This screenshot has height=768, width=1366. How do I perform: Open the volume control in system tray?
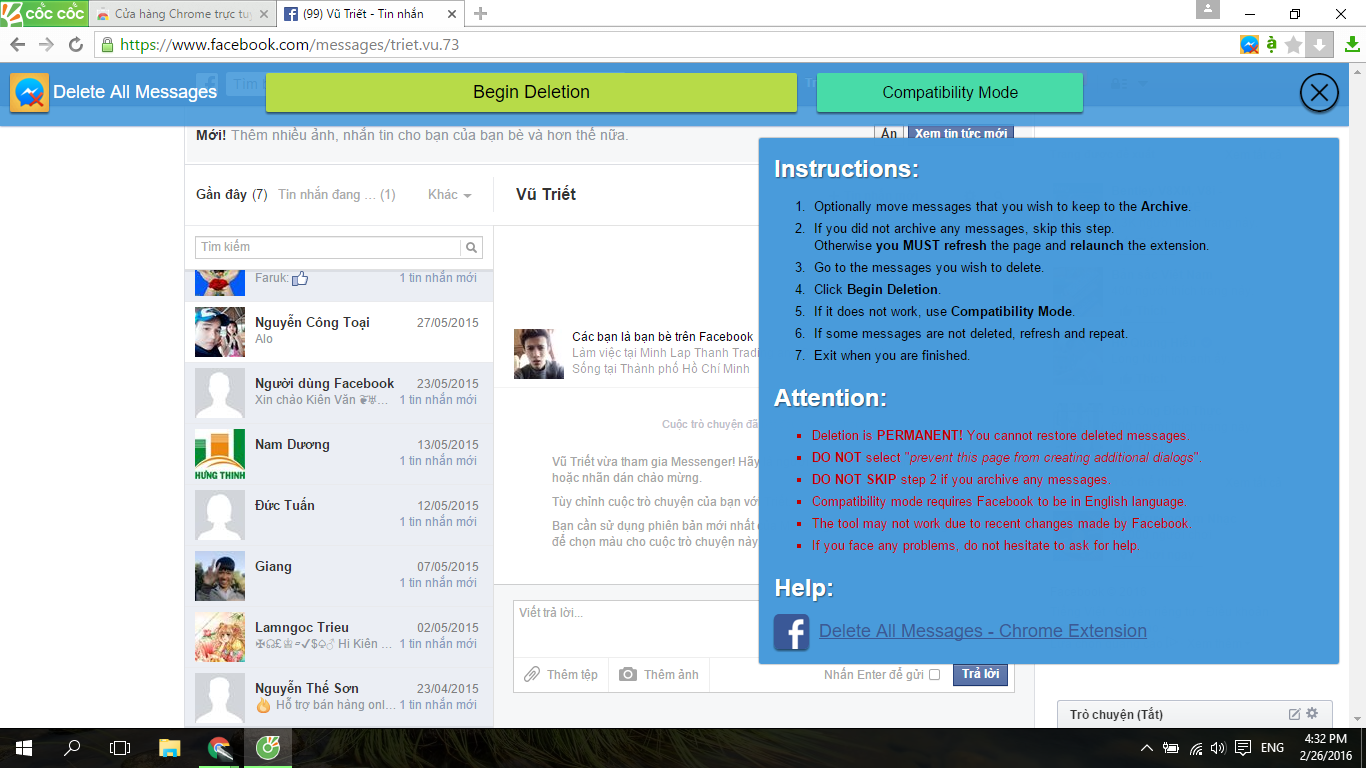1218,748
